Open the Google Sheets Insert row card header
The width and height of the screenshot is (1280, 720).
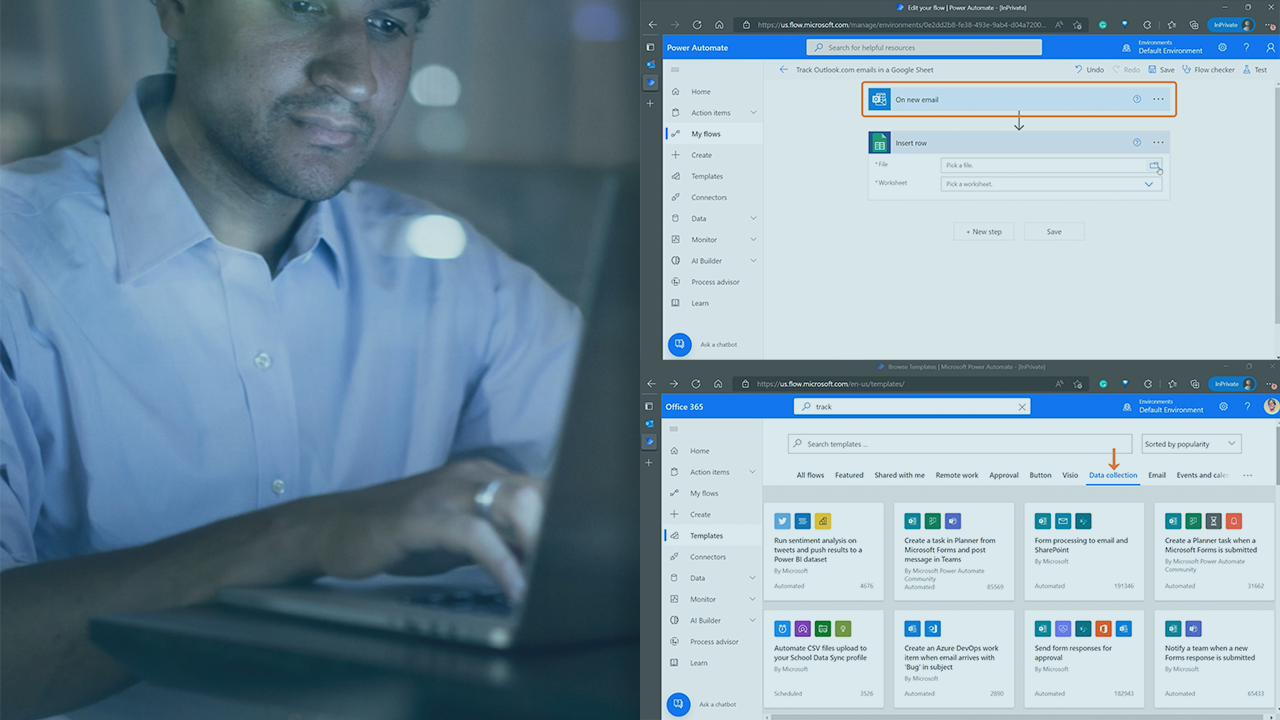[x=1000, y=143]
